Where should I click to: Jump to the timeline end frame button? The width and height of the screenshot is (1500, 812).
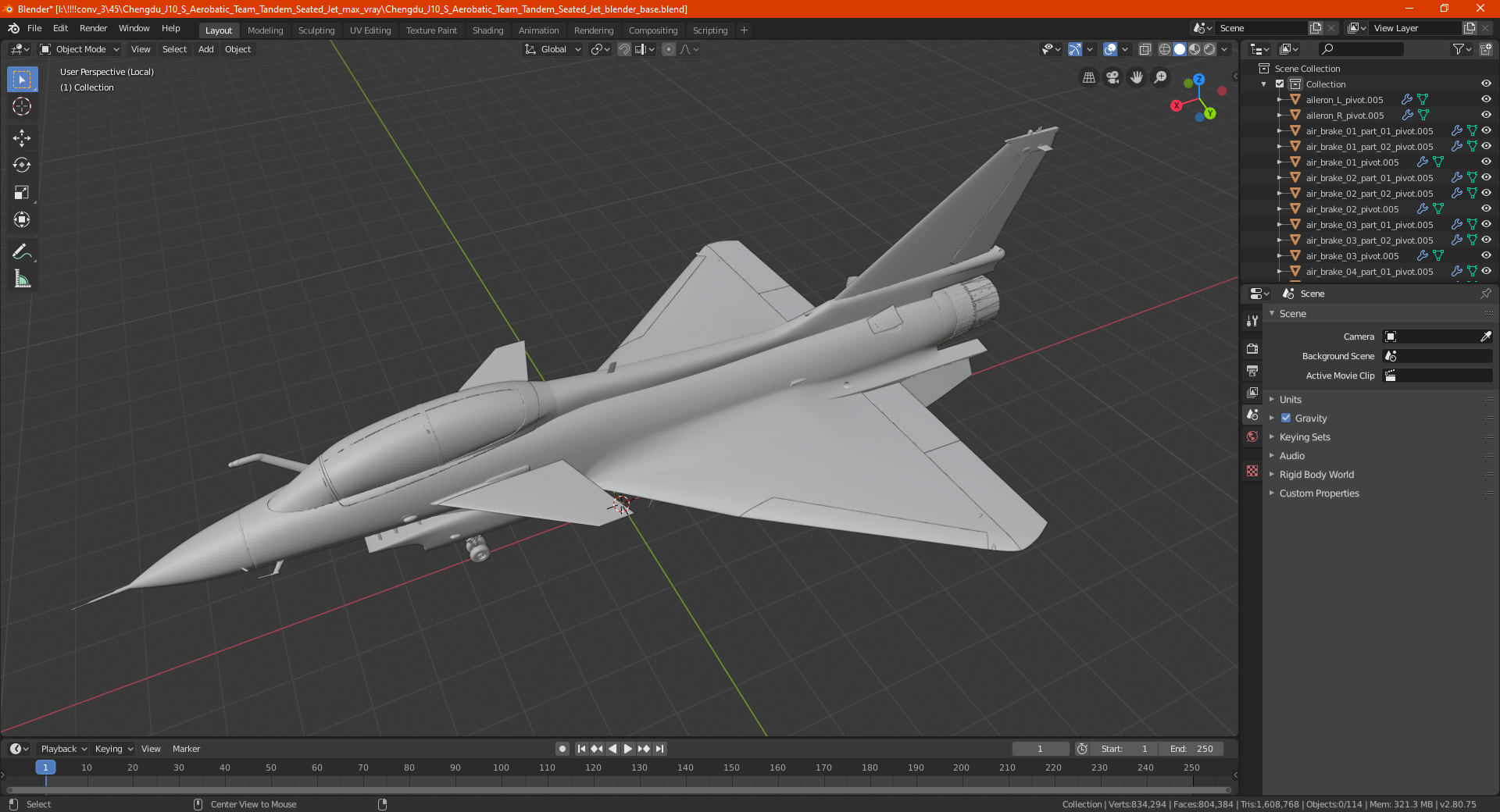click(660, 749)
